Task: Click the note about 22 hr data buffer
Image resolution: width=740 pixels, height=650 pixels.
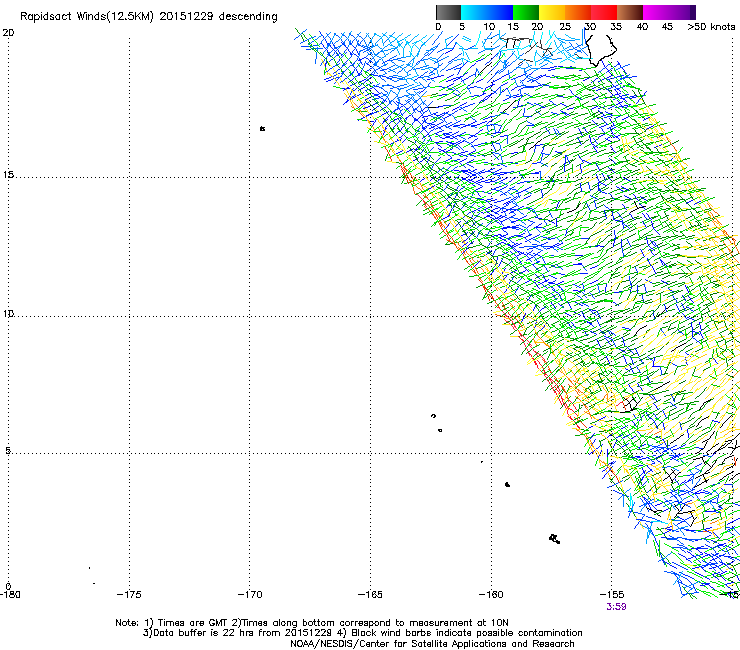Action: 362,633
